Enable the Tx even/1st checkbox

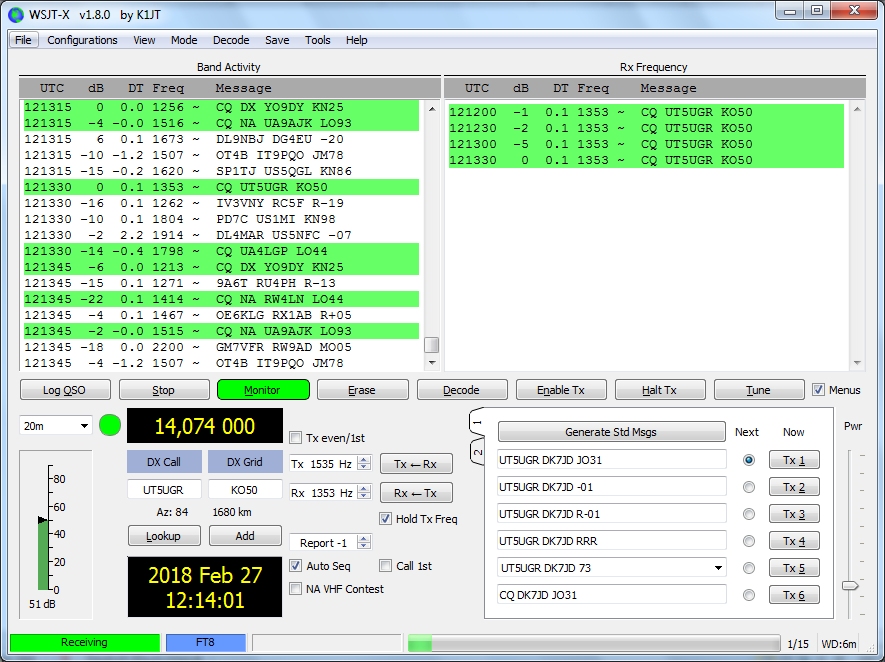(296, 437)
